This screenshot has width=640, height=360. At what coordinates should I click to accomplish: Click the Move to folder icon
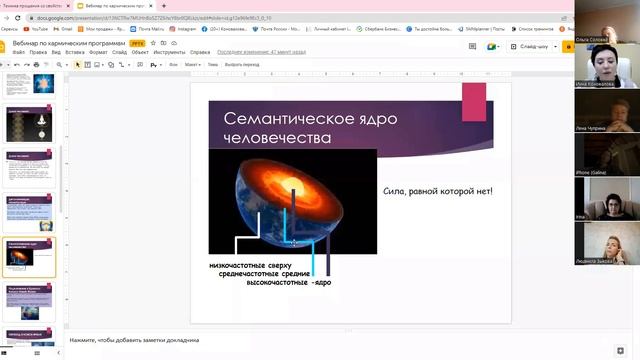click(x=163, y=43)
